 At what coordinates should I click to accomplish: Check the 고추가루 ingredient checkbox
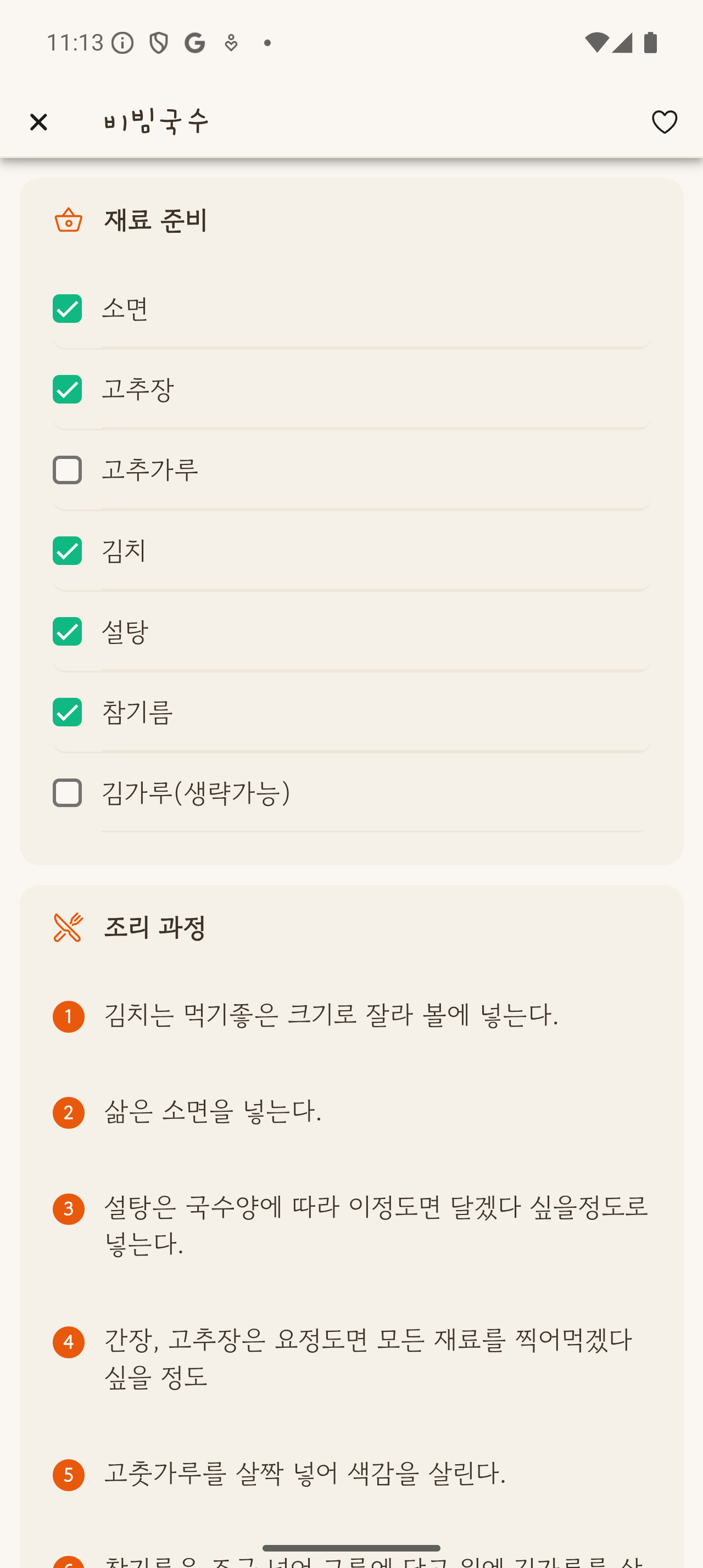[x=67, y=470]
